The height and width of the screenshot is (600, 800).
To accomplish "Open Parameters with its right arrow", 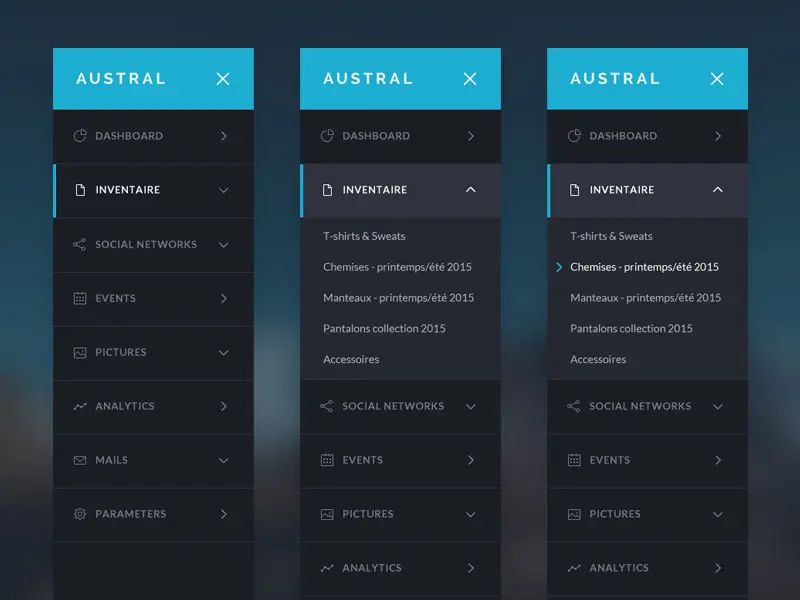I will pyautogui.click(x=224, y=514).
